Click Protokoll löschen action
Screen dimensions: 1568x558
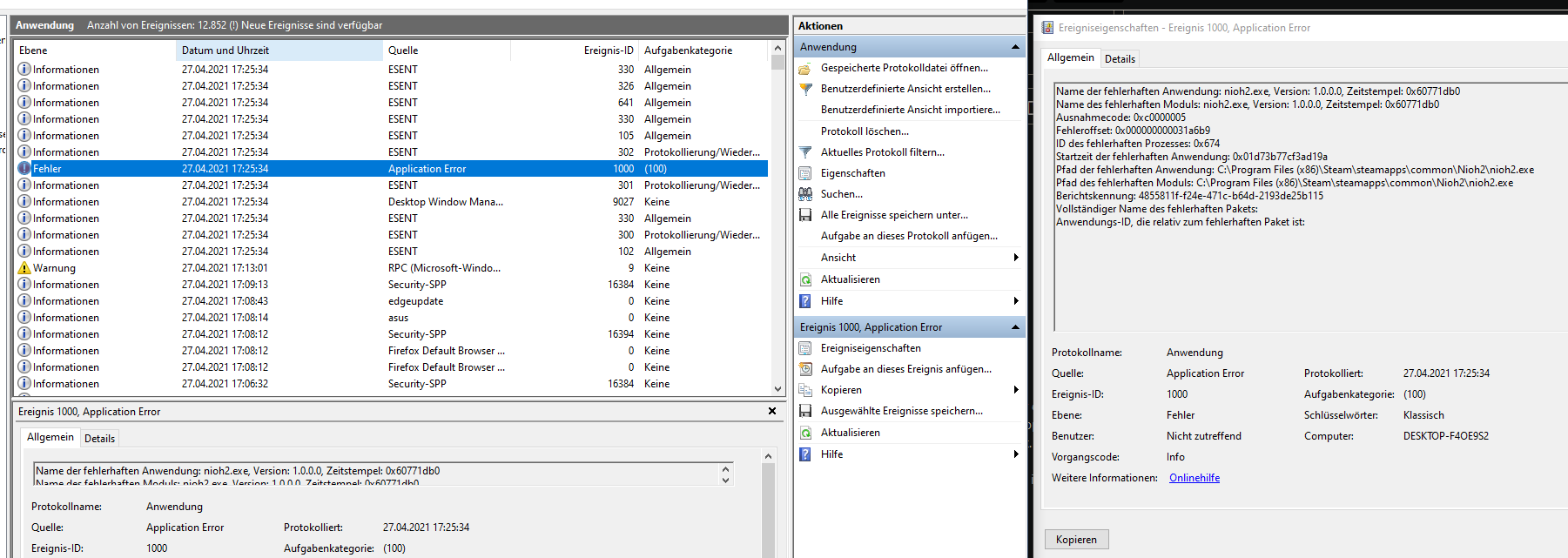click(865, 131)
